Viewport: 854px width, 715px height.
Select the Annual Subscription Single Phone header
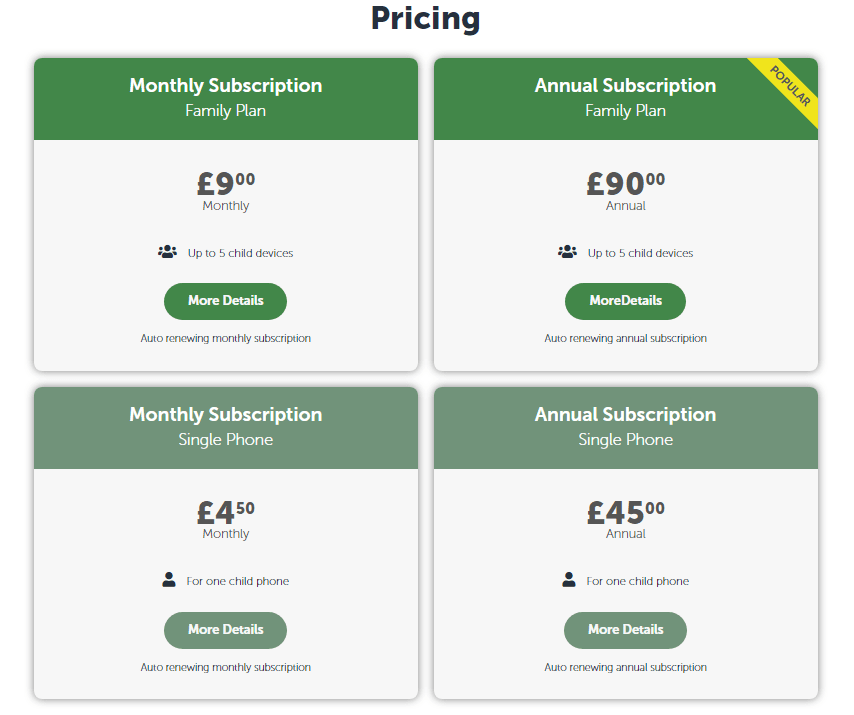626,428
